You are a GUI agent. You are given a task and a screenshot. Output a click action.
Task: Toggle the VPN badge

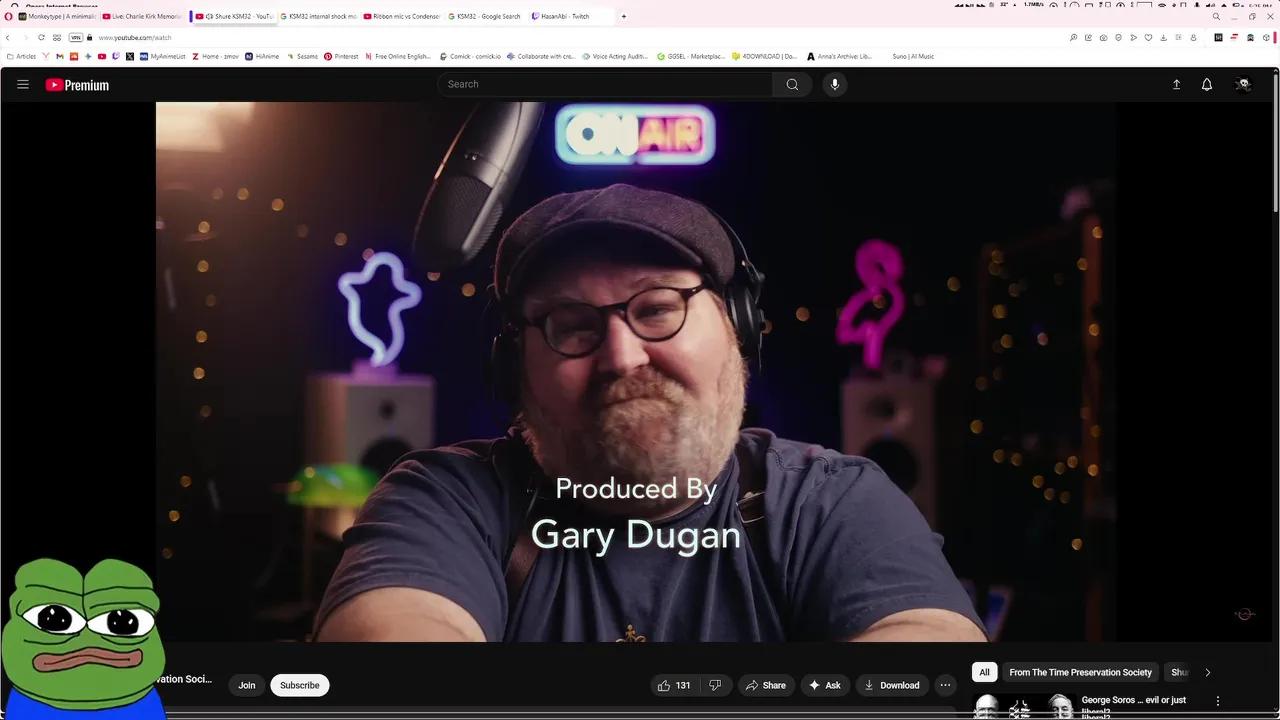tap(75, 38)
